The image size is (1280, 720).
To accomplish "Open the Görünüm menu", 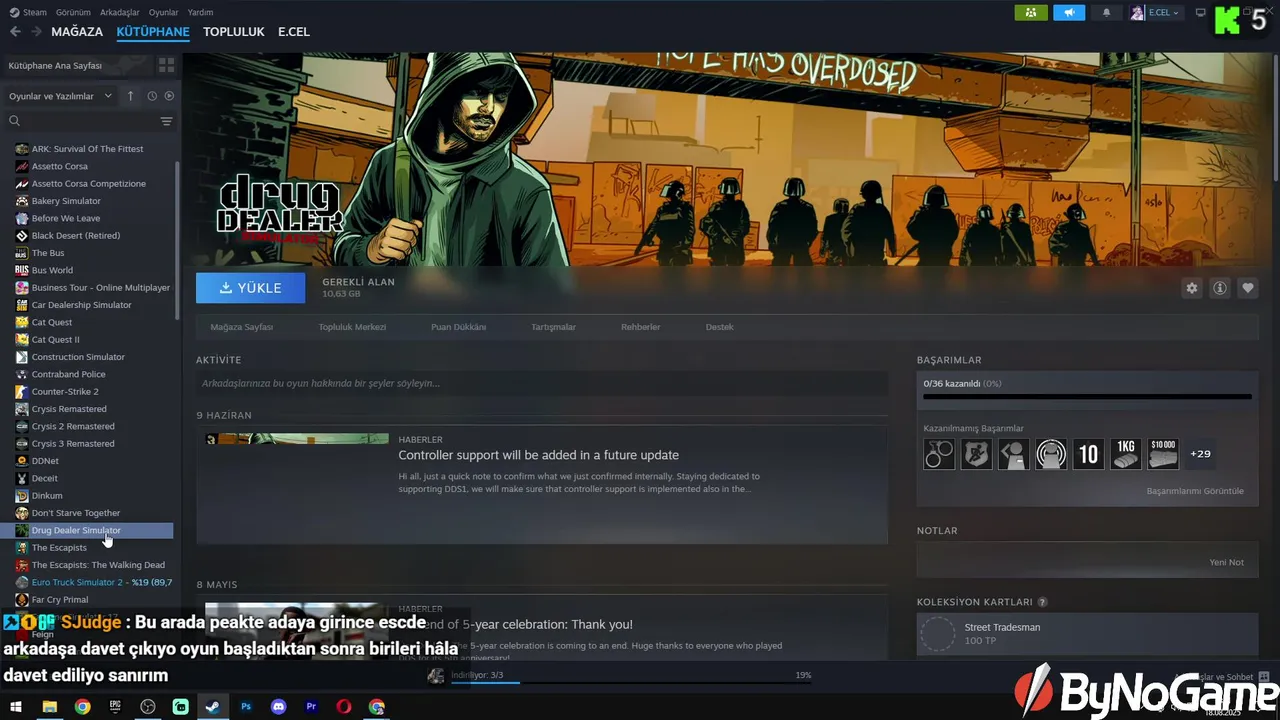I will coord(73,12).
